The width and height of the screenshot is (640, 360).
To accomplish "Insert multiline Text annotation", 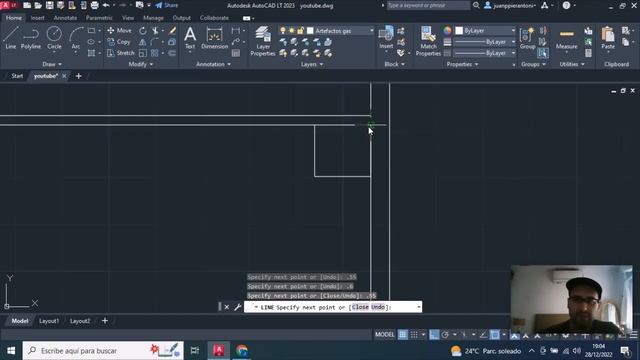I will tap(190, 38).
